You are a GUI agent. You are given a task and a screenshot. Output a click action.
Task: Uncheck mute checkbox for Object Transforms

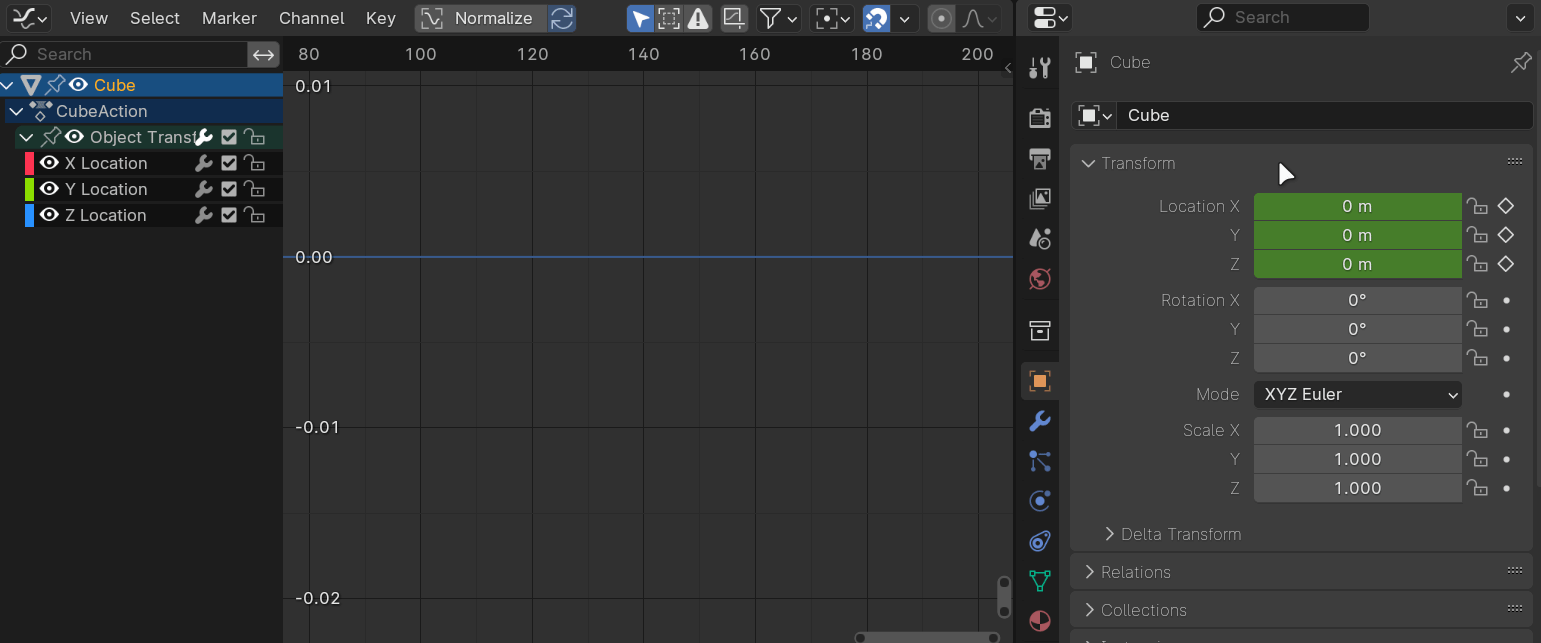click(x=229, y=137)
